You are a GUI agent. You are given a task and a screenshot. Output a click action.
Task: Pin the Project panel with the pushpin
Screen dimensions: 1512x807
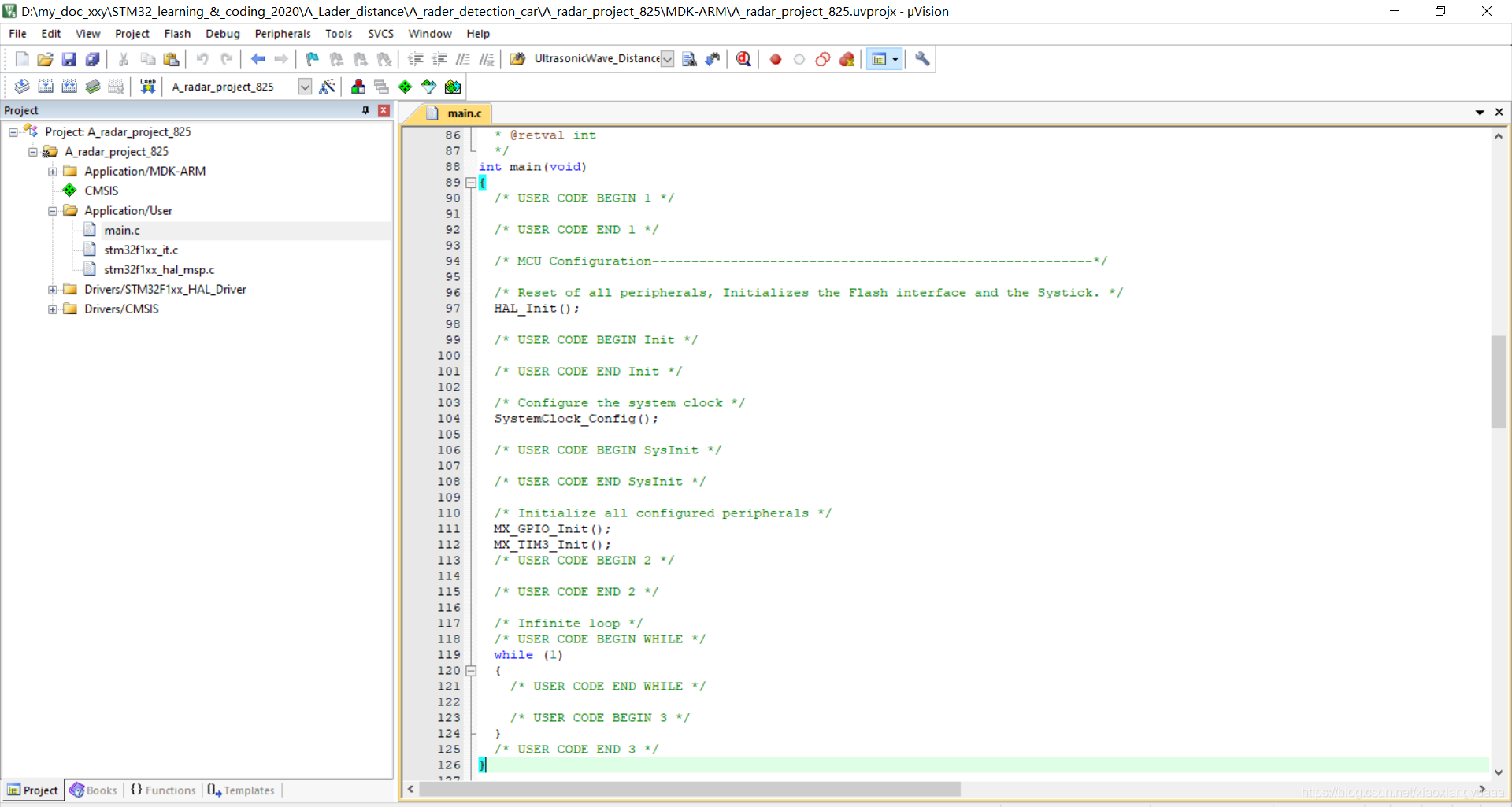(365, 110)
